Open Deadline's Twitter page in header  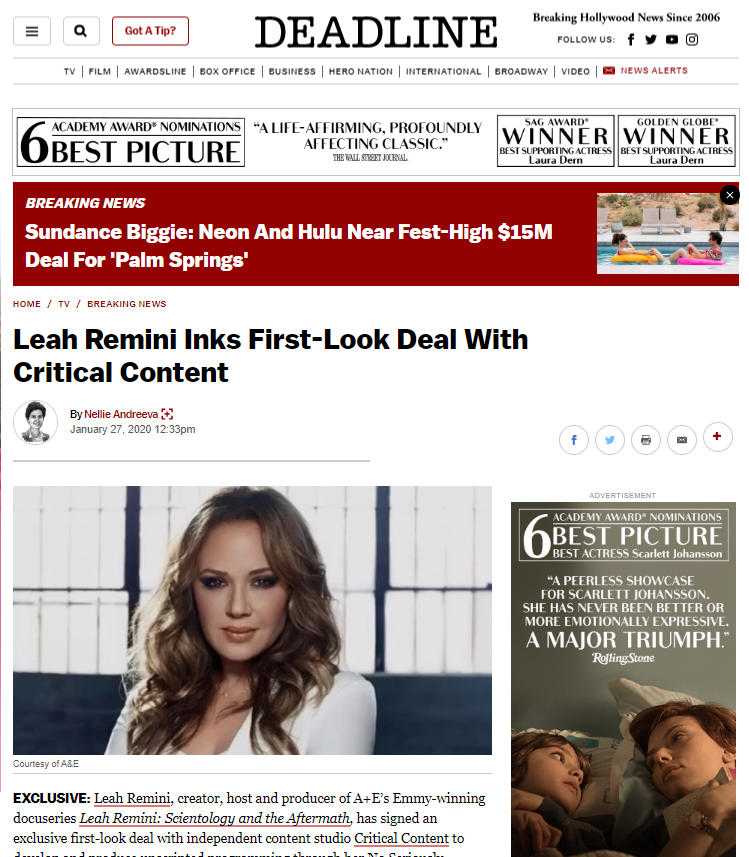click(651, 39)
